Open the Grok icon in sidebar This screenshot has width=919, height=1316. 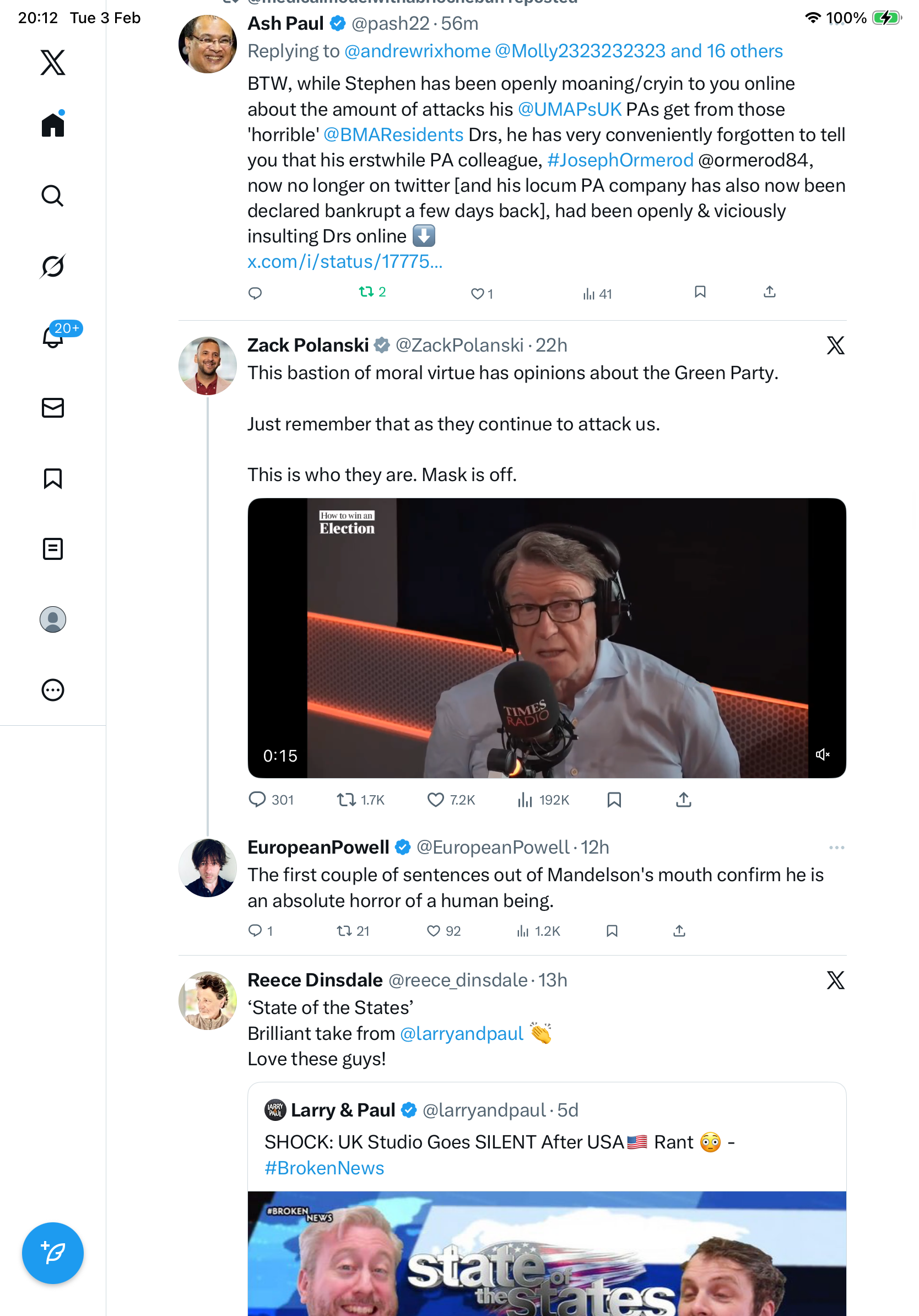coord(53,267)
